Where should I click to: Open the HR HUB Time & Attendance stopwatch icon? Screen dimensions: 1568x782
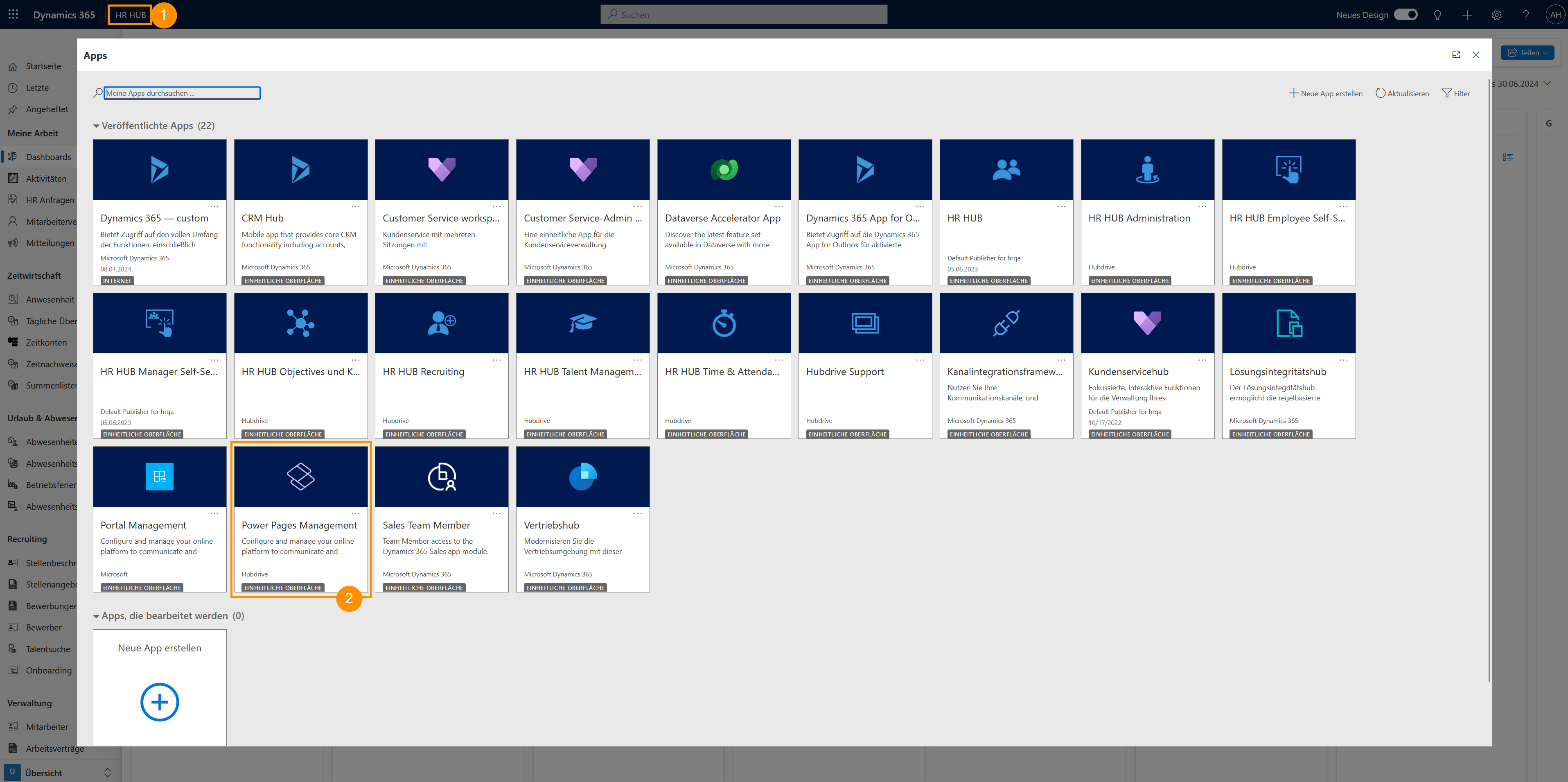(724, 323)
